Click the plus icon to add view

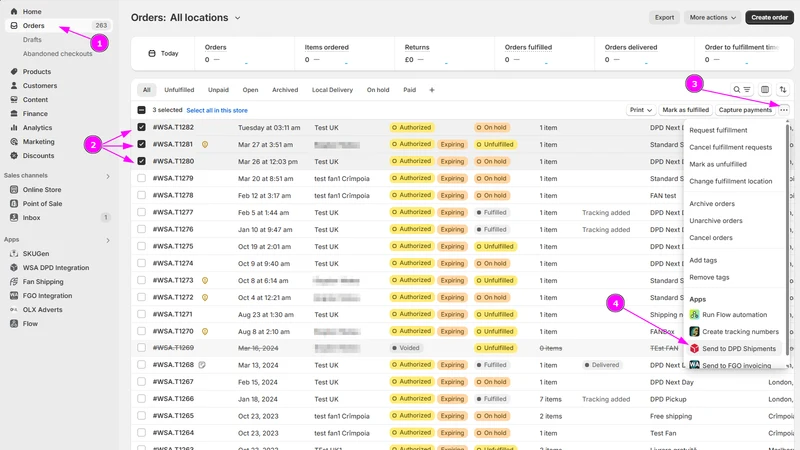point(432,90)
